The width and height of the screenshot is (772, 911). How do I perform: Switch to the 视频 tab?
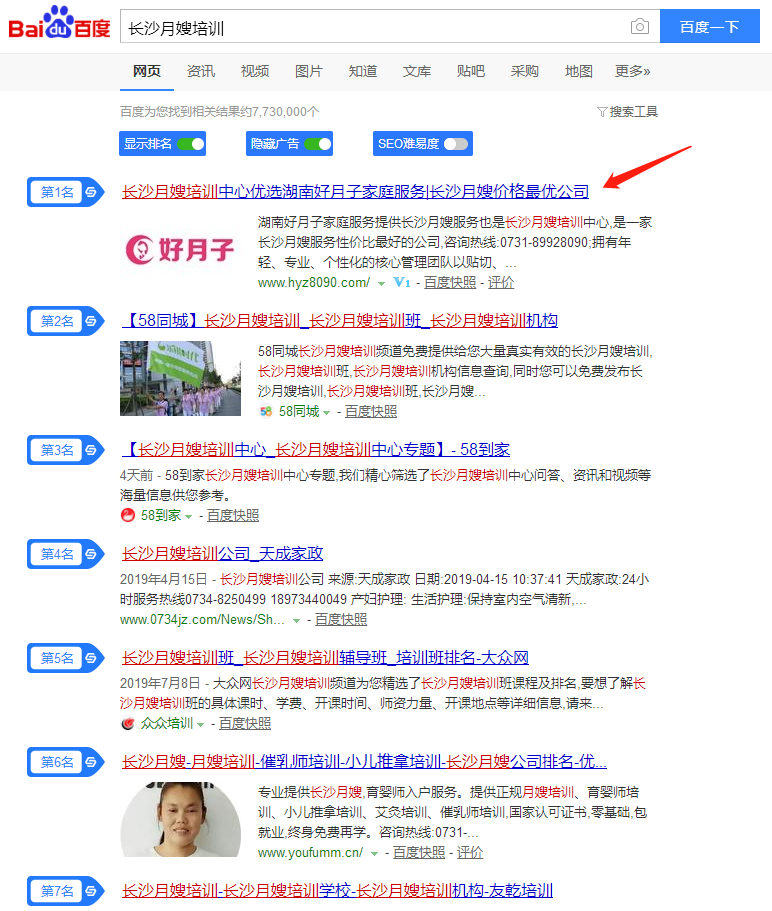coord(255,71)
